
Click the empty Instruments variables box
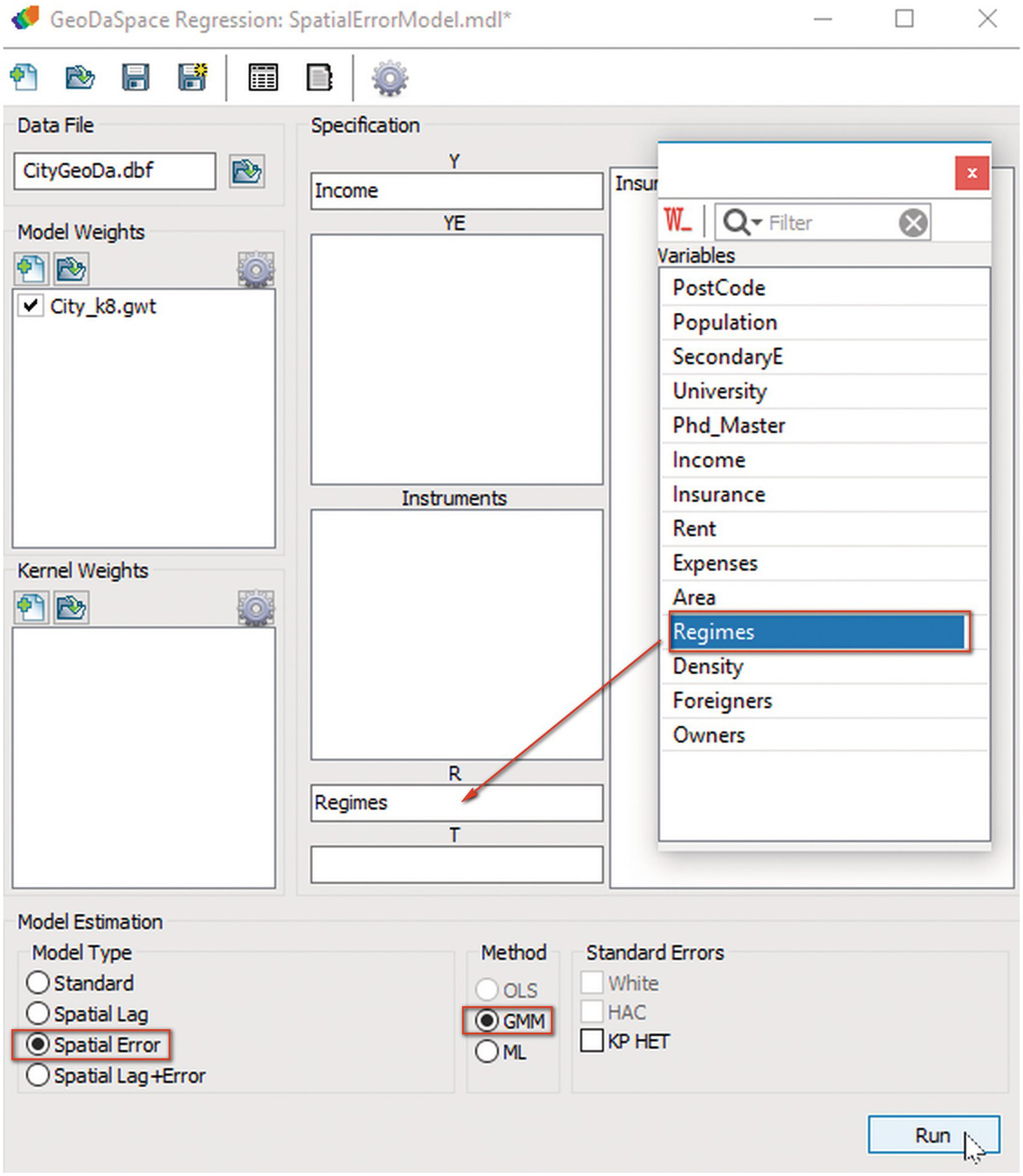point(457,635)
